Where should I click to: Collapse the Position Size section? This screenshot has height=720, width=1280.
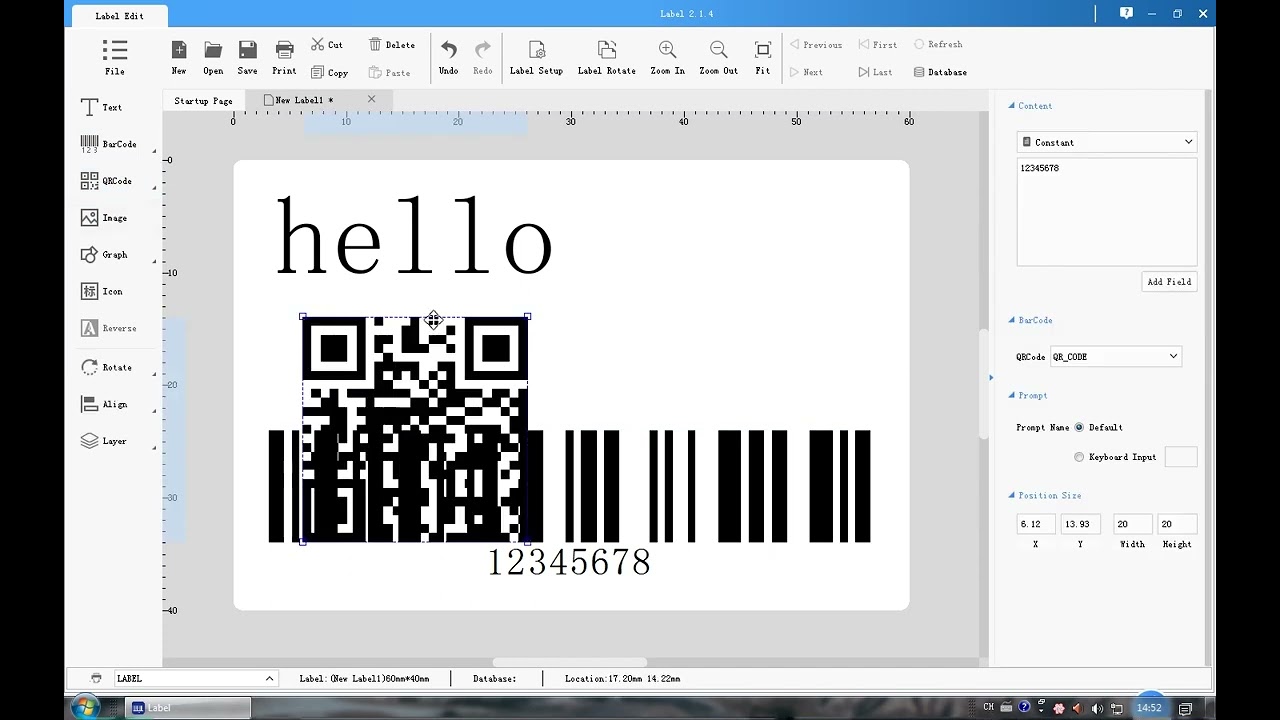tap(1011, 495)
